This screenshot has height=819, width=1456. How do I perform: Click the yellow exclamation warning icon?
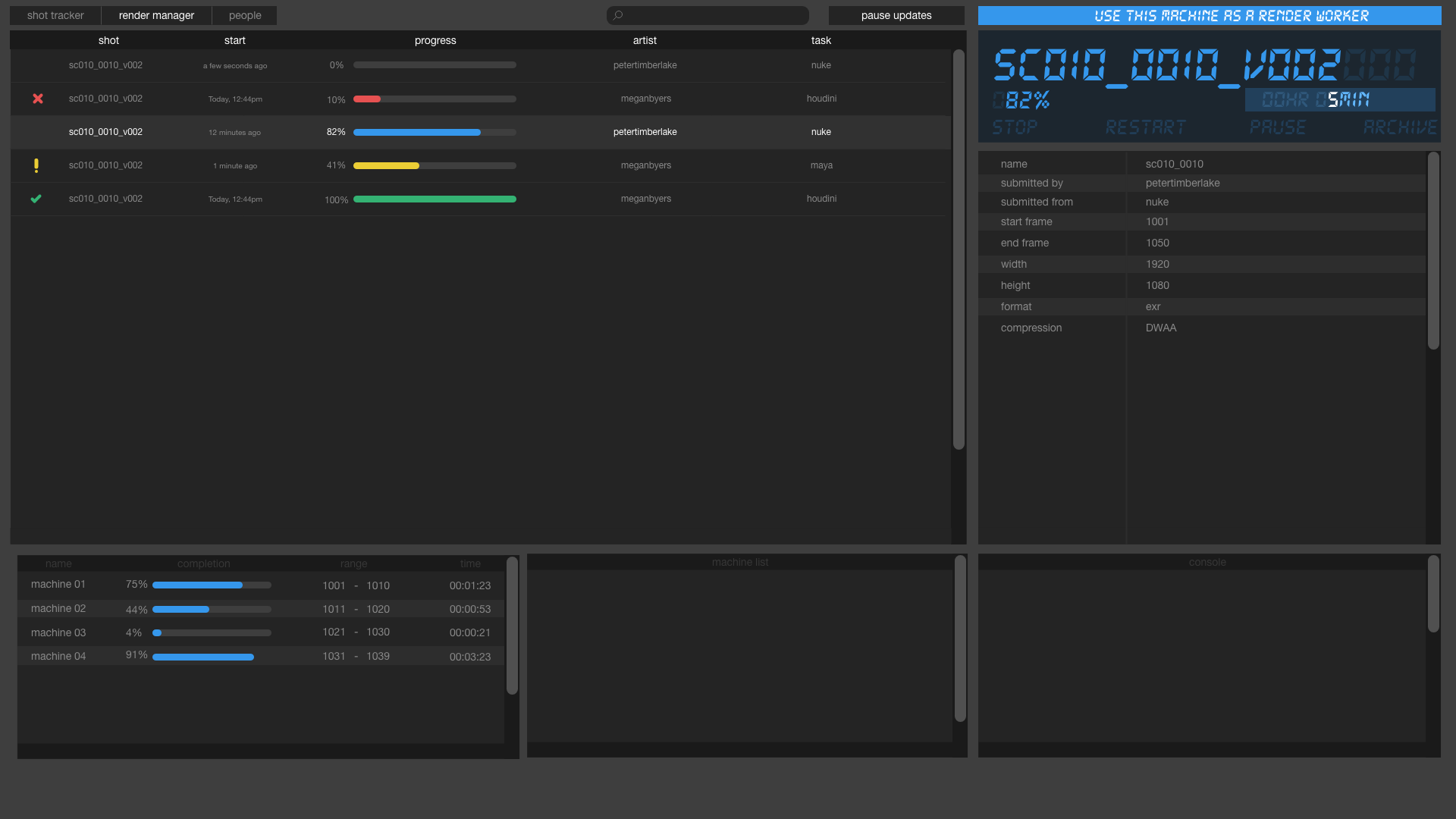(36, 165)
